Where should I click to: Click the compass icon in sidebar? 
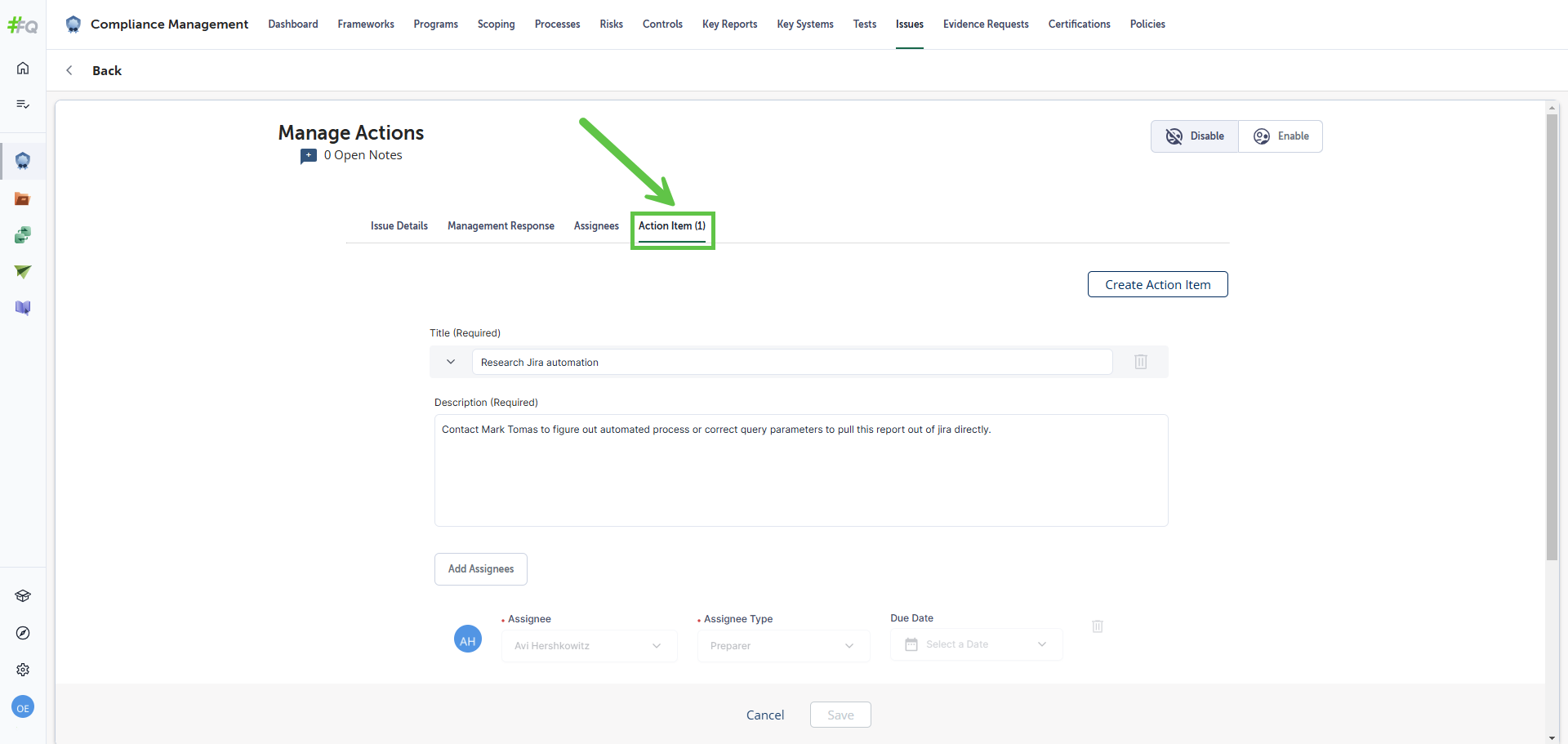(x=23, y=633)
